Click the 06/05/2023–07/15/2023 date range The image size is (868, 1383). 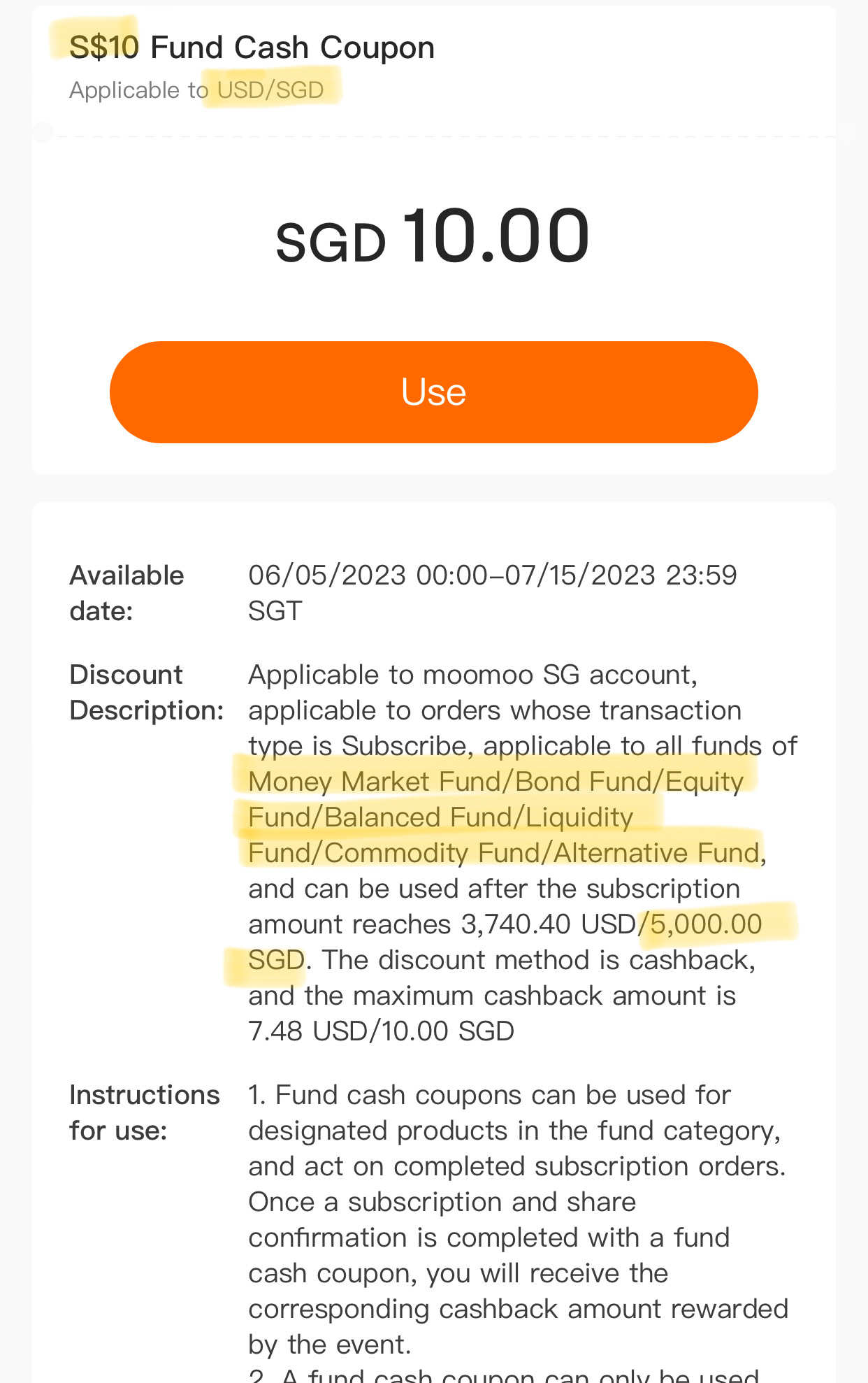click(x=492, y=575)
